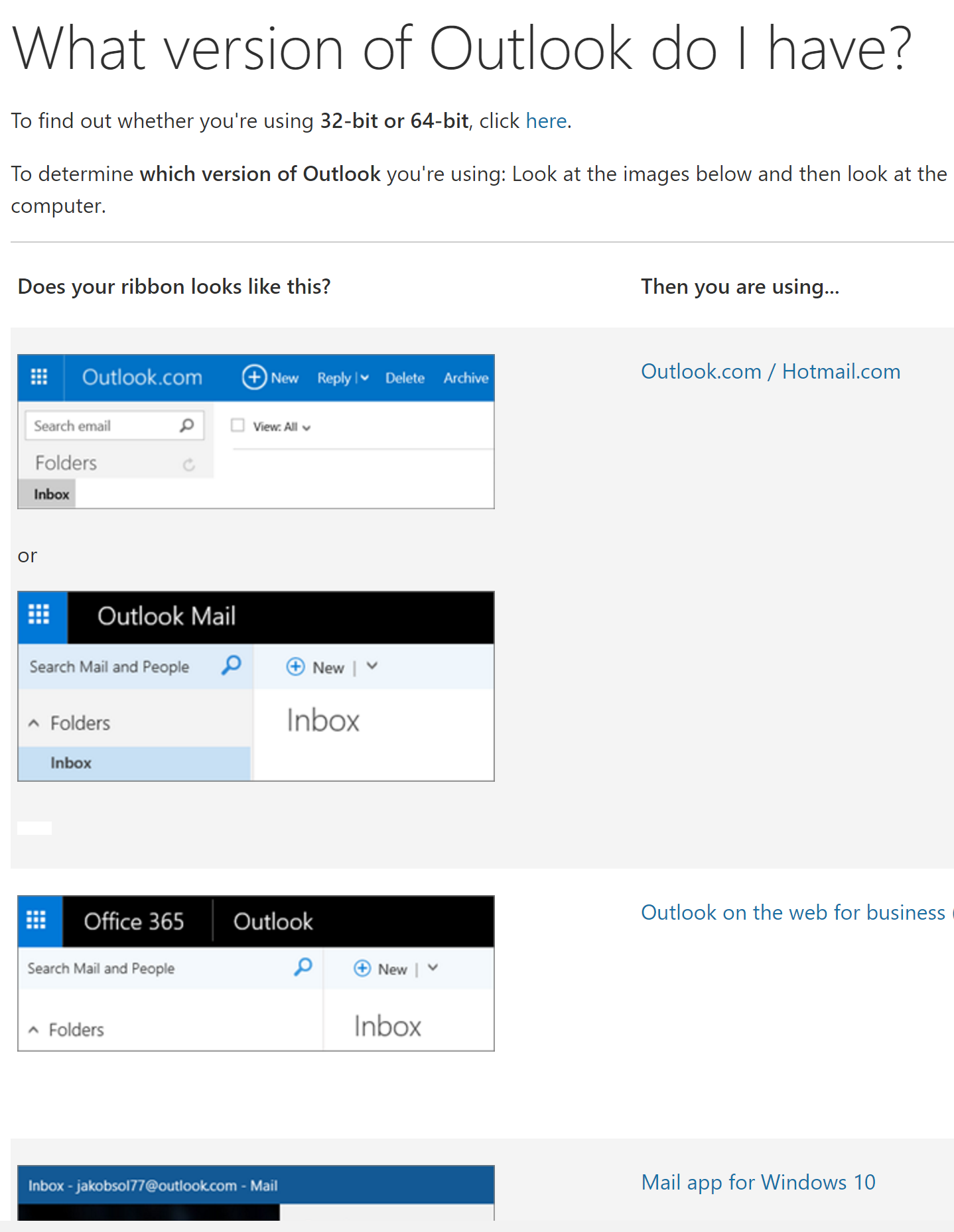
Task: Click the Folders label in Outlook.com image
Action: [66, 463]
